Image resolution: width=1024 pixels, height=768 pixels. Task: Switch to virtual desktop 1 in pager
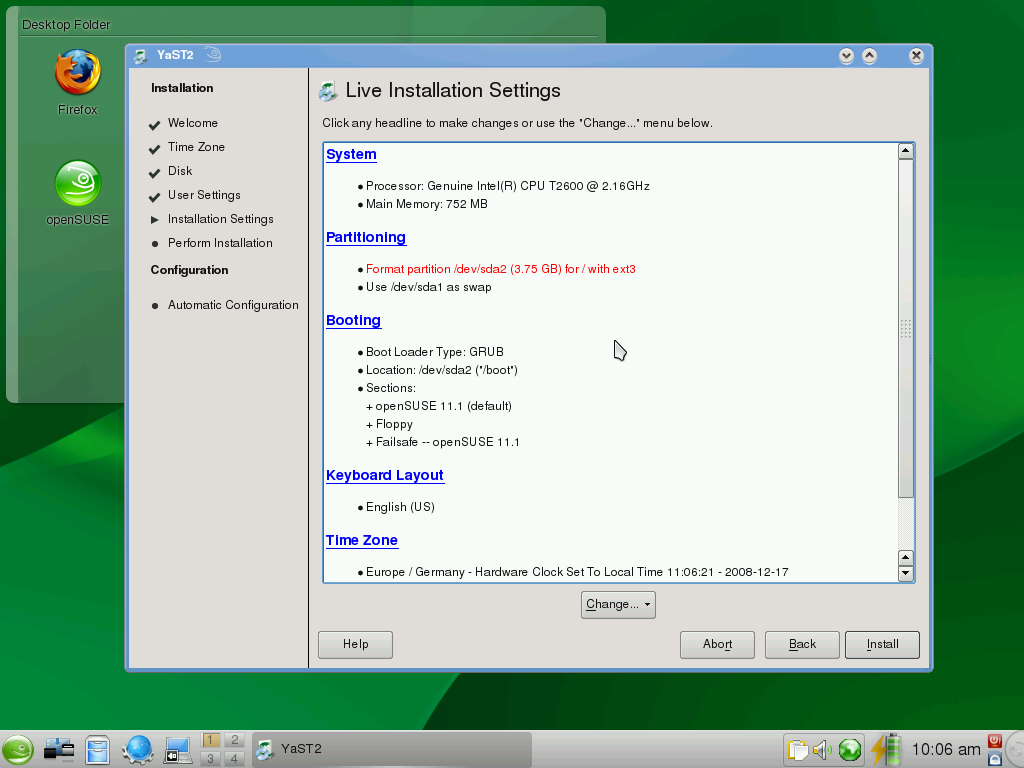[x=210, y=740]
